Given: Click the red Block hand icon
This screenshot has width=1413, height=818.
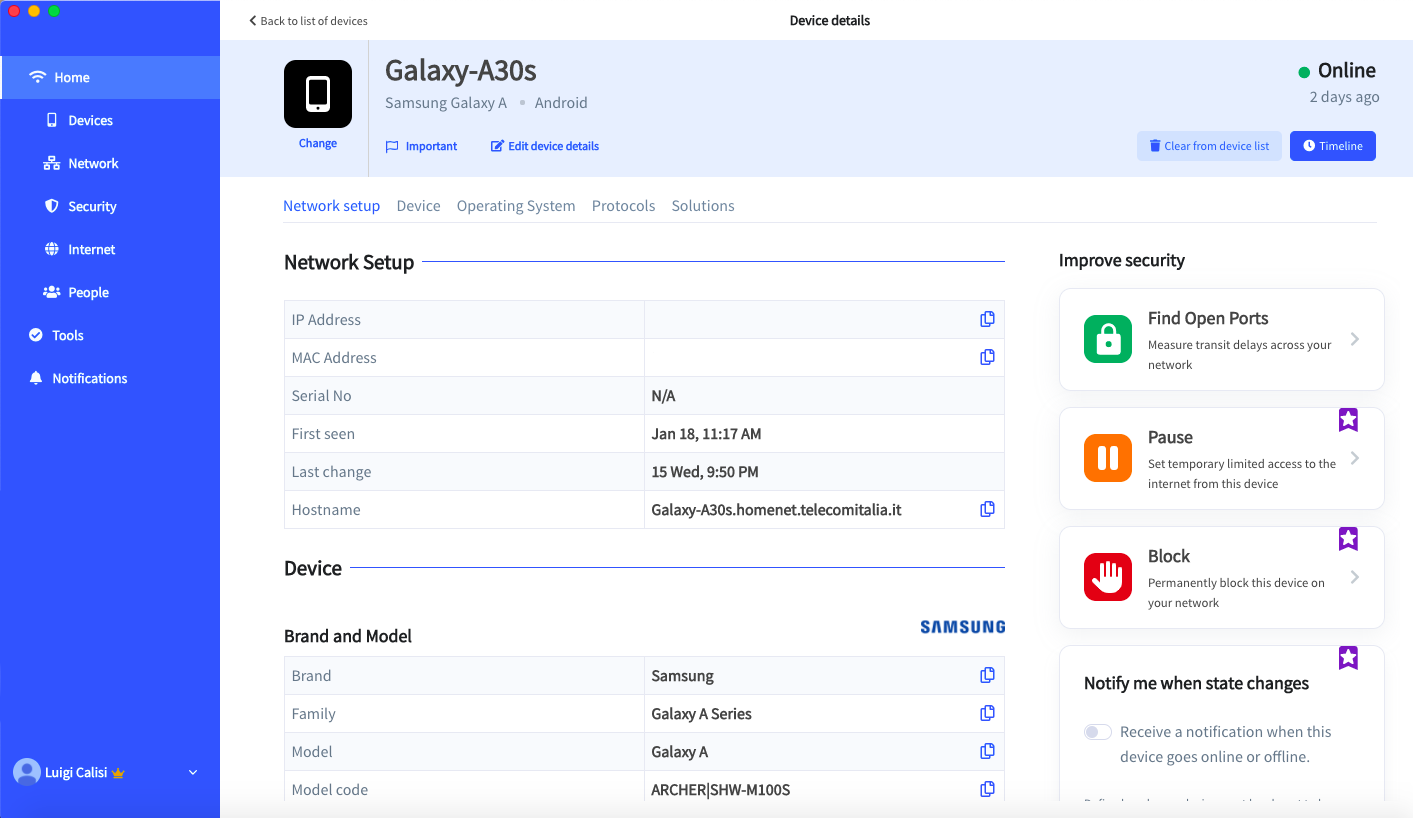Looking at the screenshot, I should click(1108, 577).
